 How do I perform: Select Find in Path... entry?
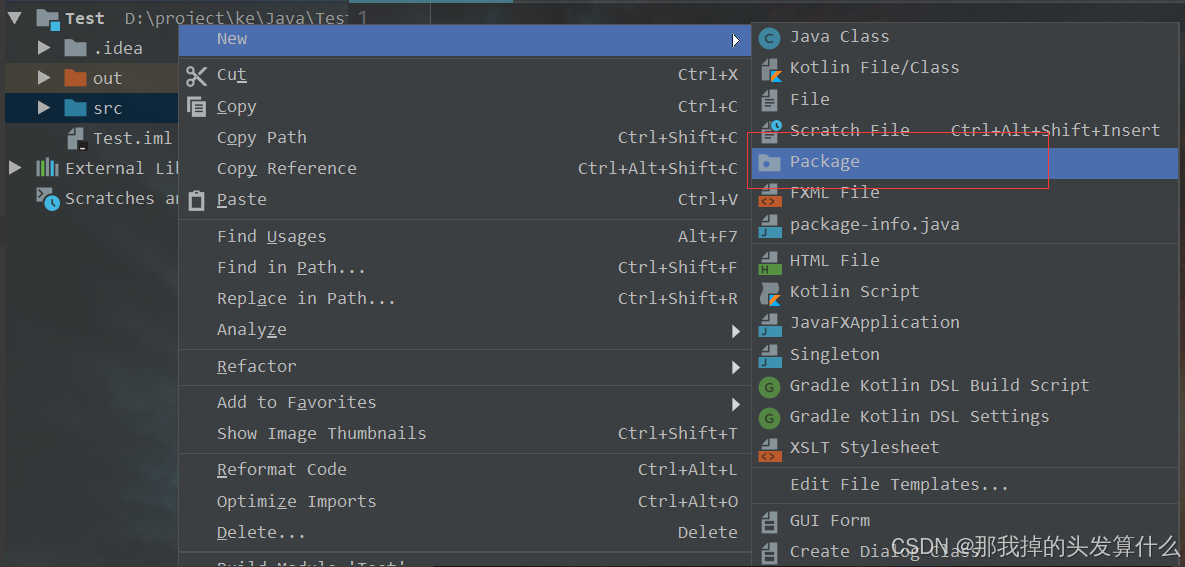click(x=465, y=268)
